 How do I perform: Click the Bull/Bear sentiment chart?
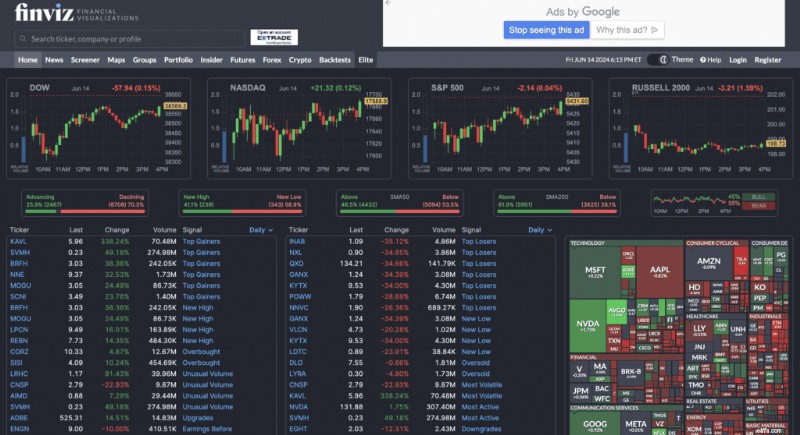coord(715,203)
